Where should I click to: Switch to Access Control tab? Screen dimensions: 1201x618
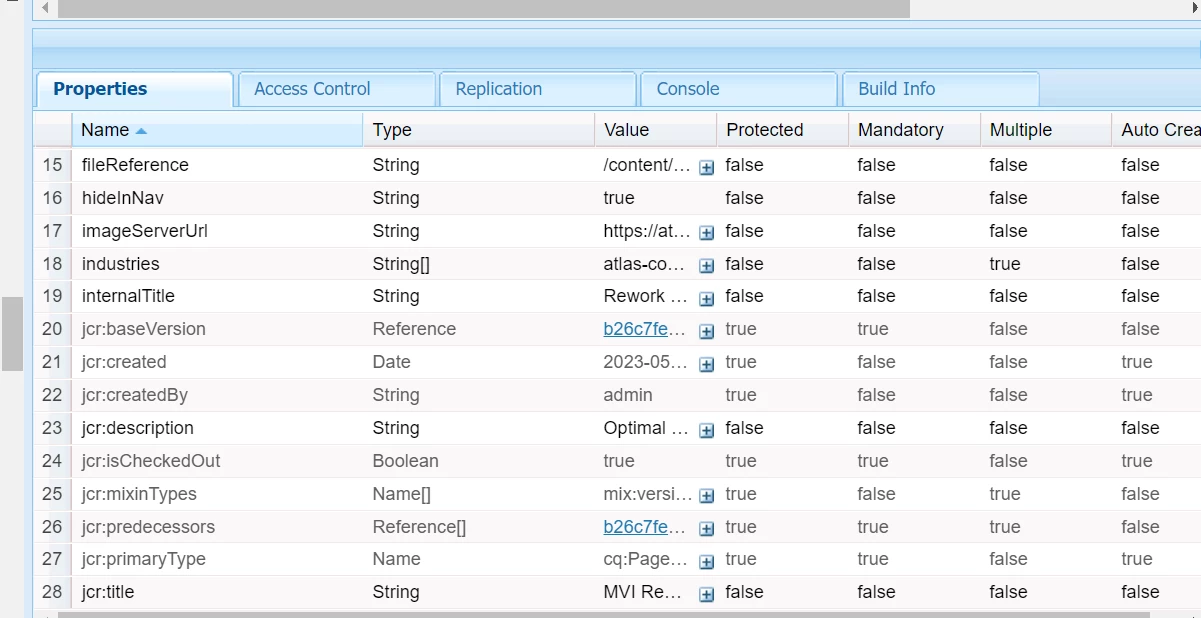tap(337, 89)
